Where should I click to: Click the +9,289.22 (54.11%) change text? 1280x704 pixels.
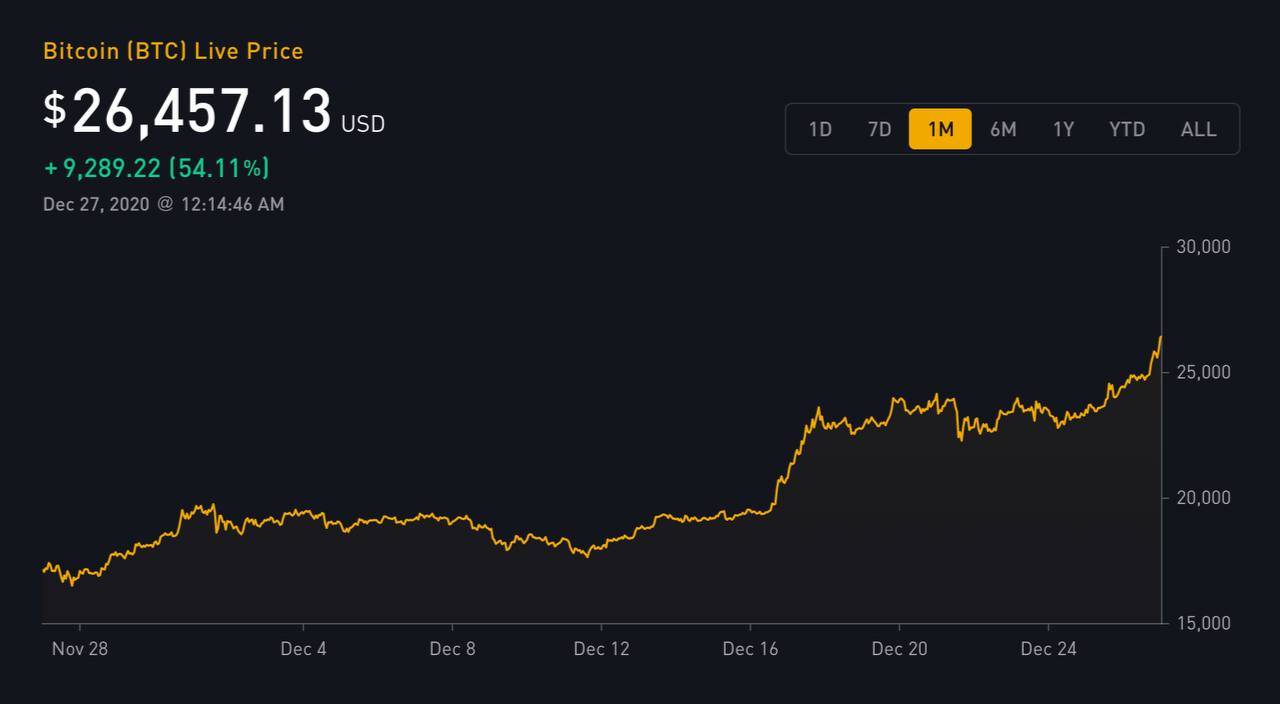click(156, 168)
